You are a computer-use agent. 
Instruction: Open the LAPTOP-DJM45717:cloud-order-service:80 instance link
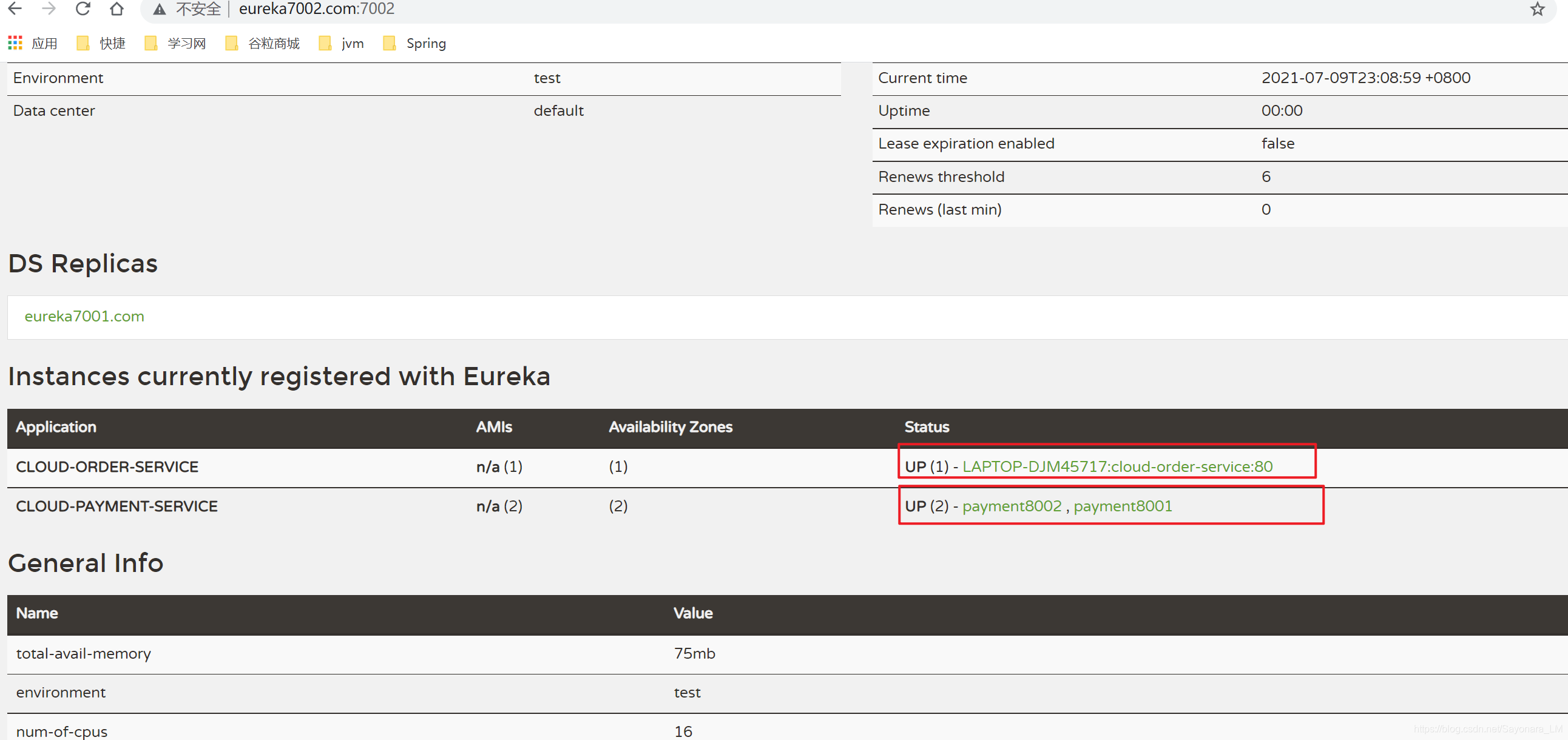pyautogui.click(x=1118, y=467)
